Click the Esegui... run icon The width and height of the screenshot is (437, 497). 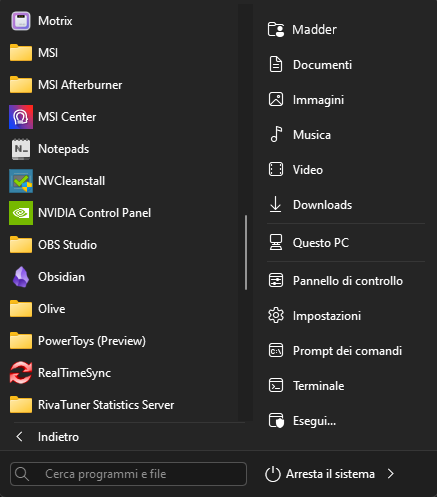[276, 421]
